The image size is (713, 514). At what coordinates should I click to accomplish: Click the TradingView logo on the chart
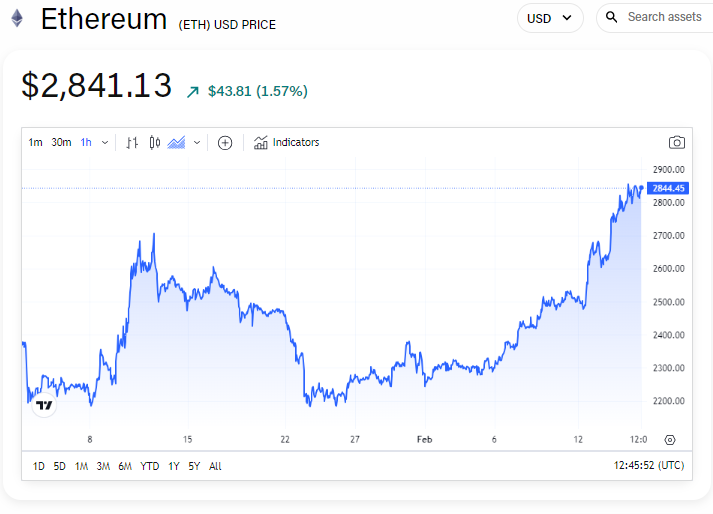tap(44, 405)
